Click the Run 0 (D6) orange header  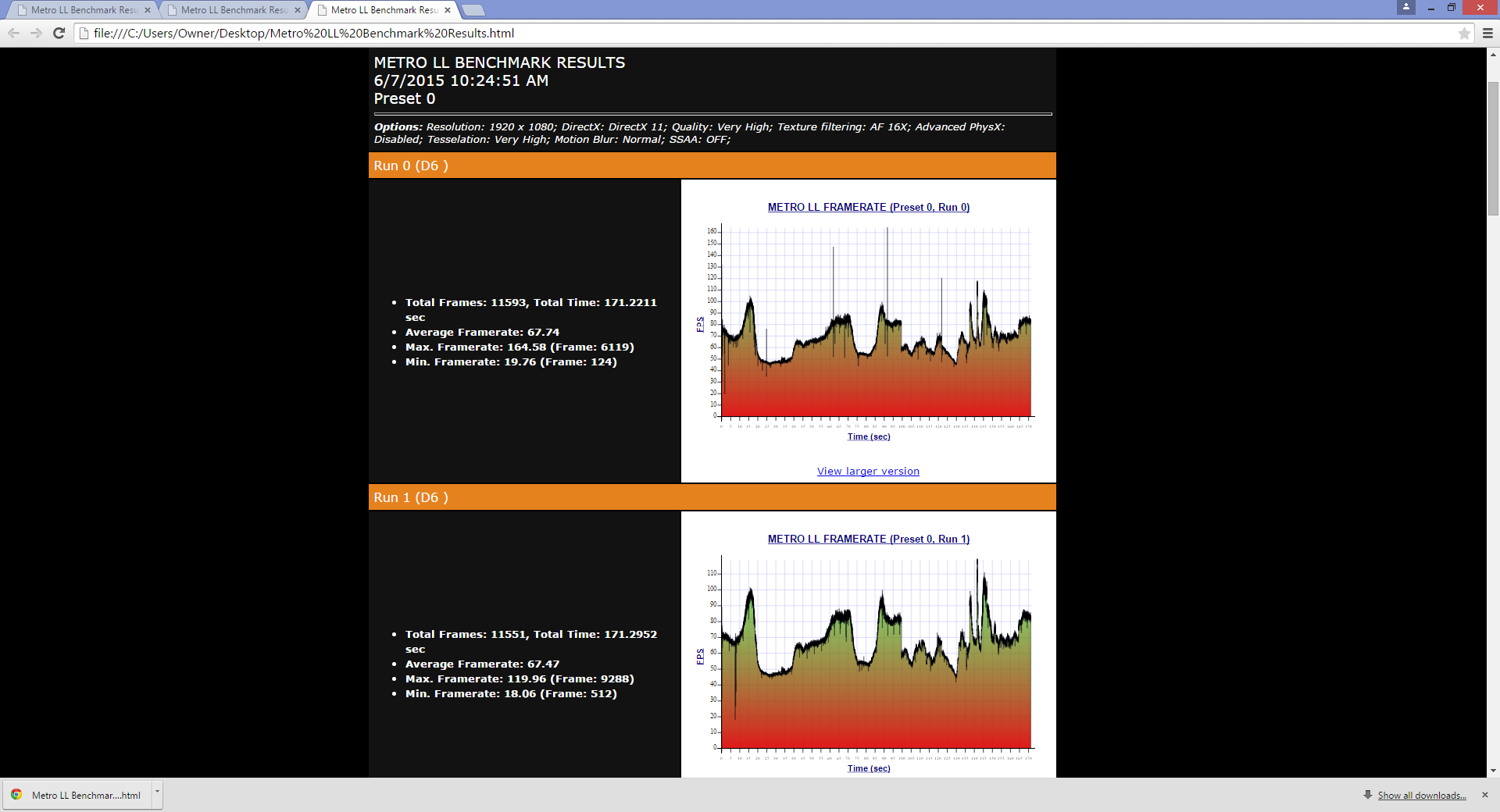tap(712, 166)
